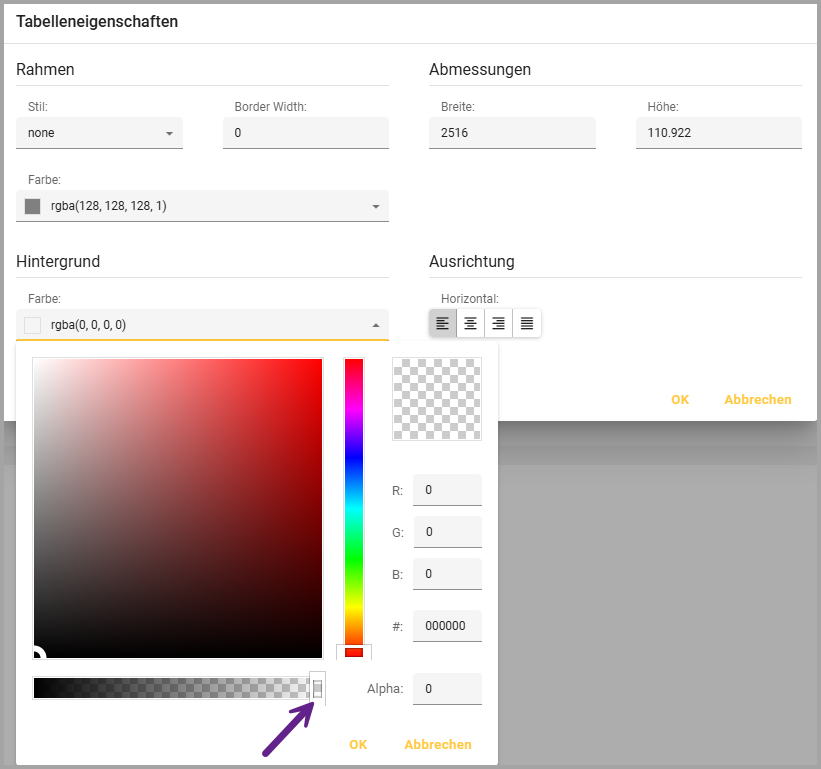Cancel table properties dialog with Abbrechen
This screenshot has width=821, height=769.
tap(757, 399)
